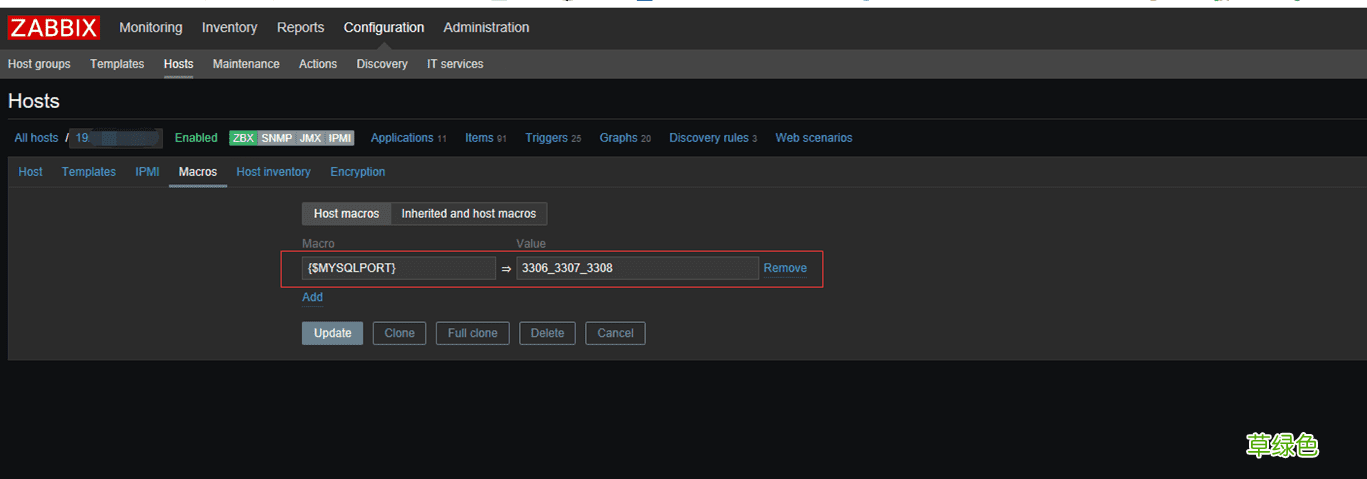This screenshot has height=479, width=1367.
Task: Switch to the Host inventory tab
Action: coord(273,172)
